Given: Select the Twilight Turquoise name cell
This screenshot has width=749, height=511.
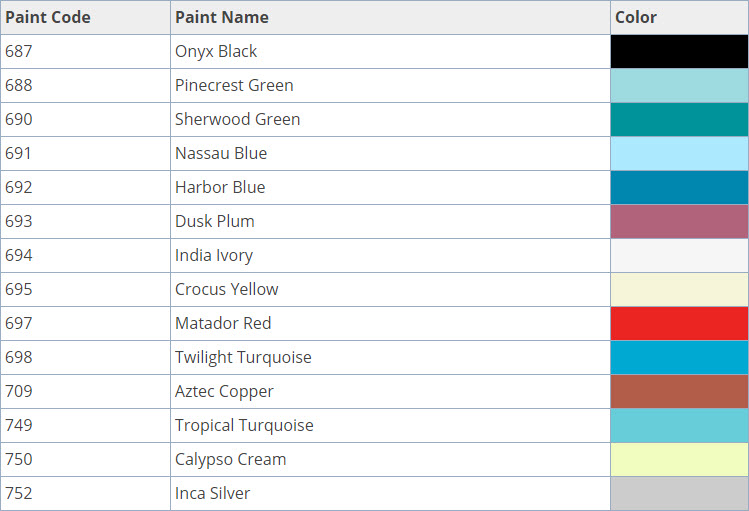Looking at the screenshot, I should (243, 358).
